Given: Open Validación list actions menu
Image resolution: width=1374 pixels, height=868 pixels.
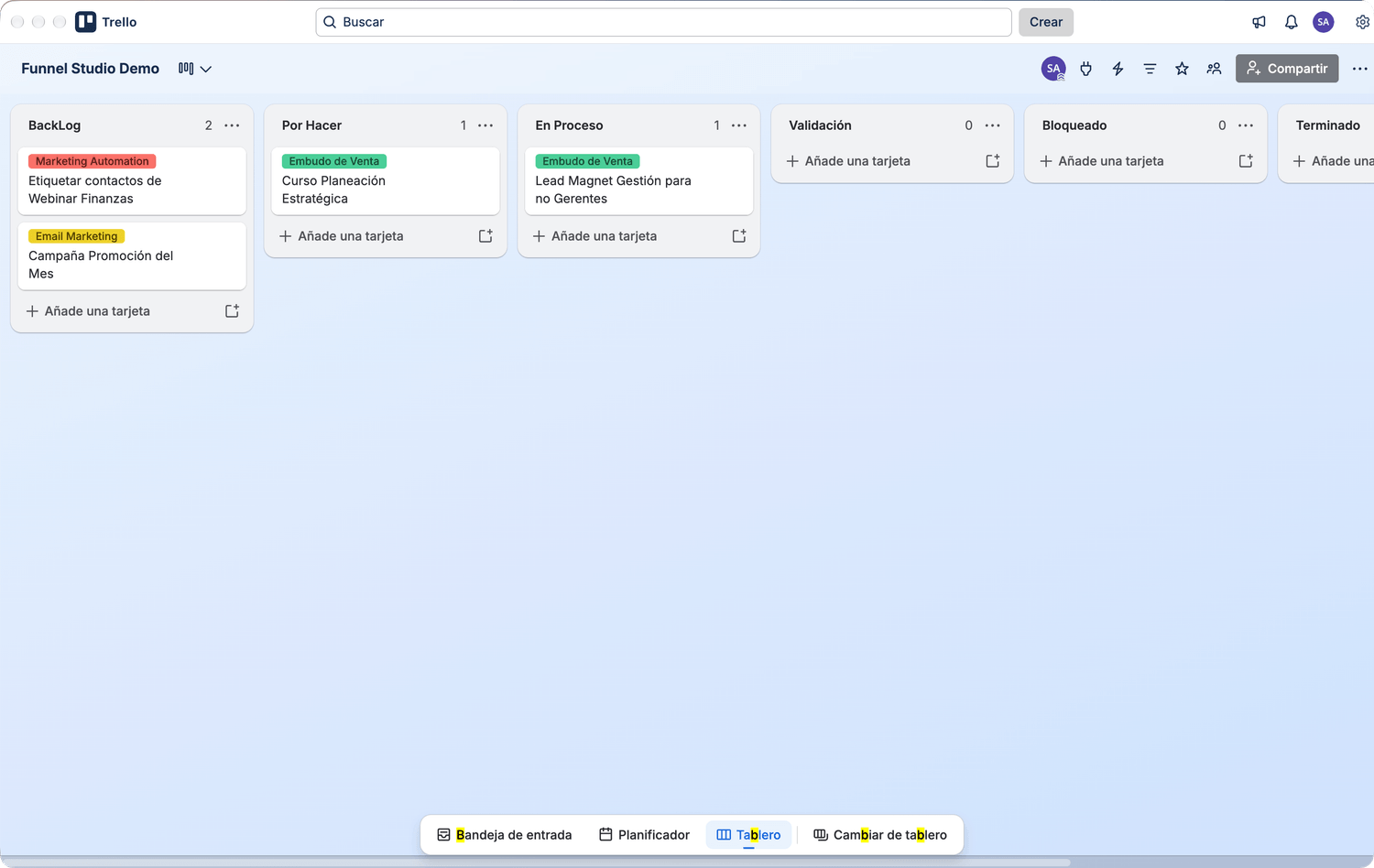Looking at the screenshot, I should (x=993, y=125).
